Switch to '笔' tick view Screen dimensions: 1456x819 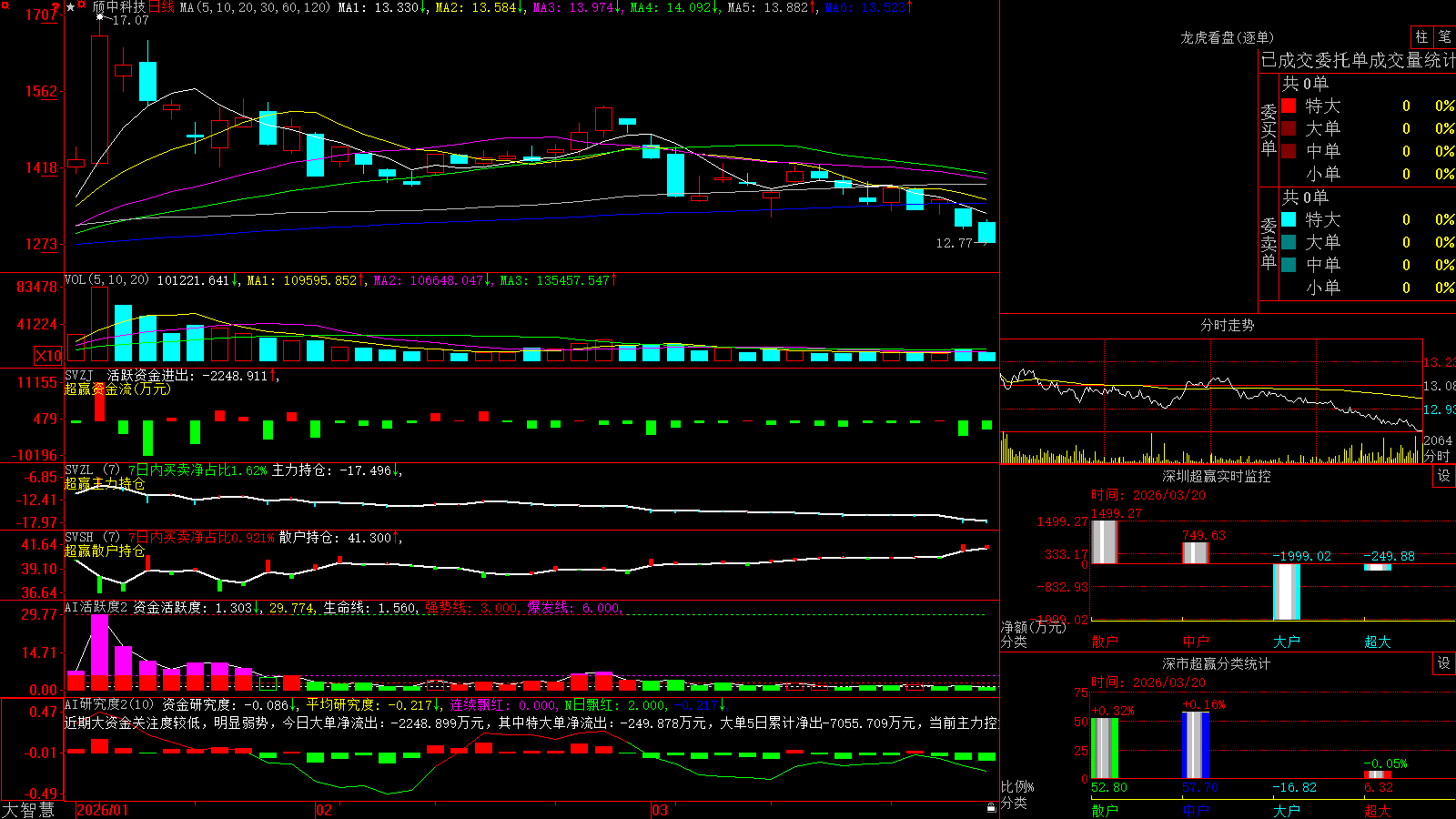[x=1444, y=36]
